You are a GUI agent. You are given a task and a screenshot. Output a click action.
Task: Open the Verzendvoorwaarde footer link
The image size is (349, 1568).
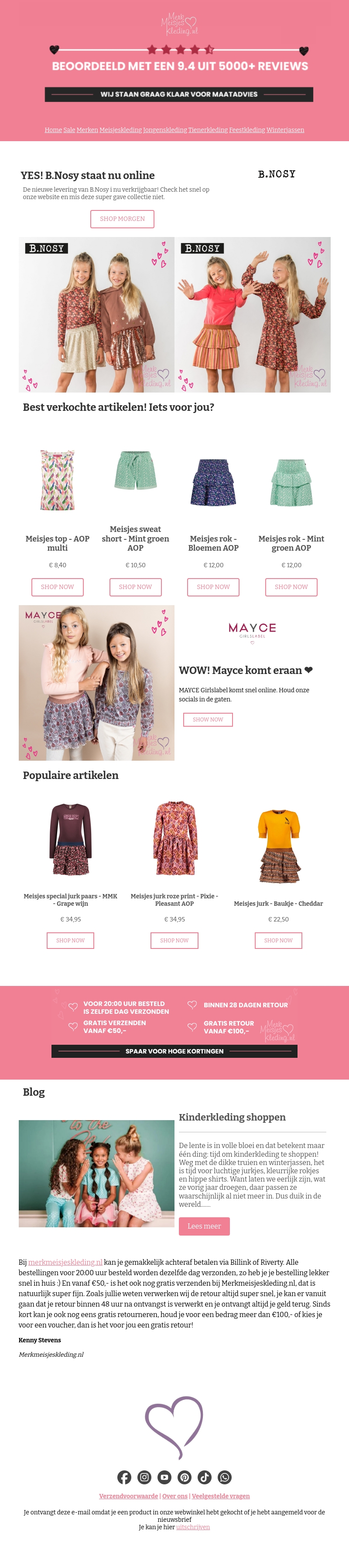coord(129,1496)
